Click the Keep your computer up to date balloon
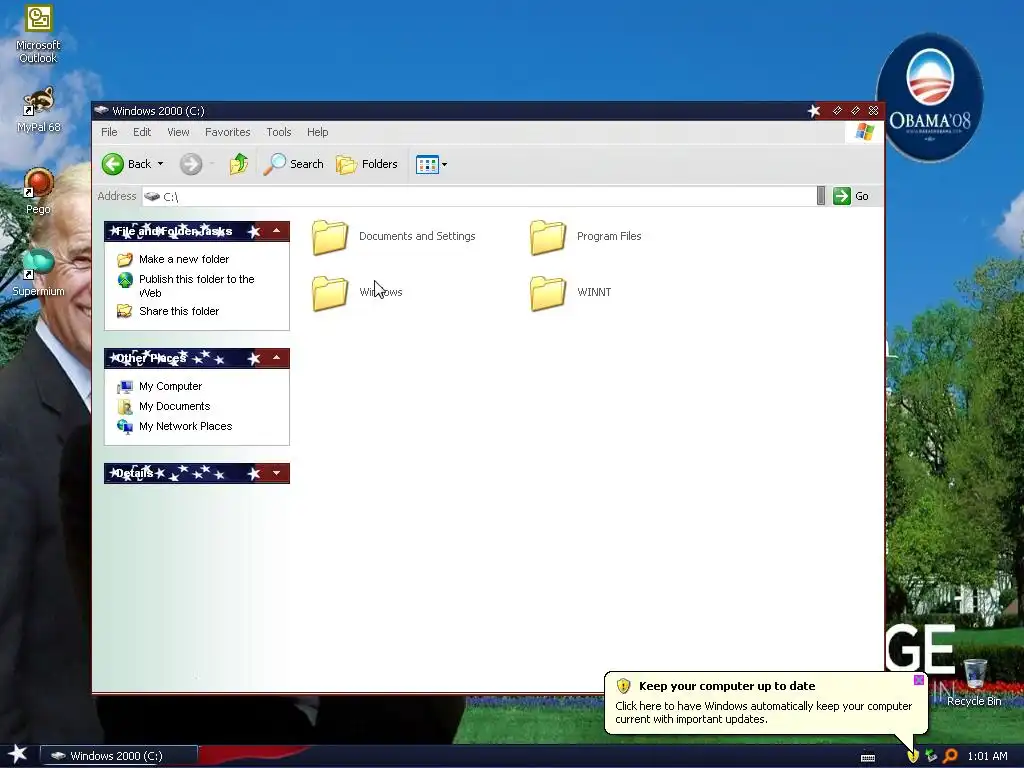The width and height of the screenshot is (1024, 768). point(765,703)
